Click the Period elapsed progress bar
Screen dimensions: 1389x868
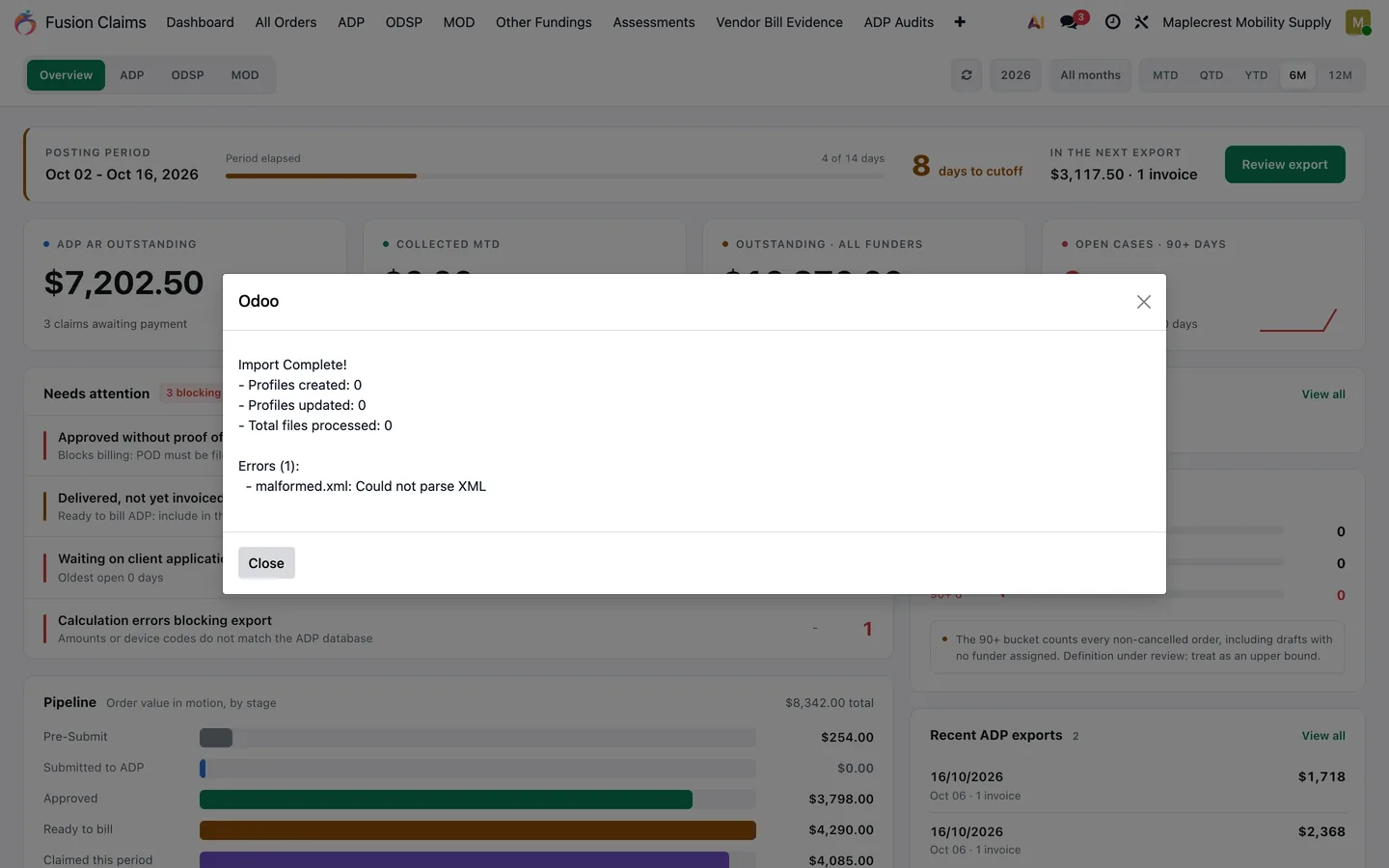(555, 176)
